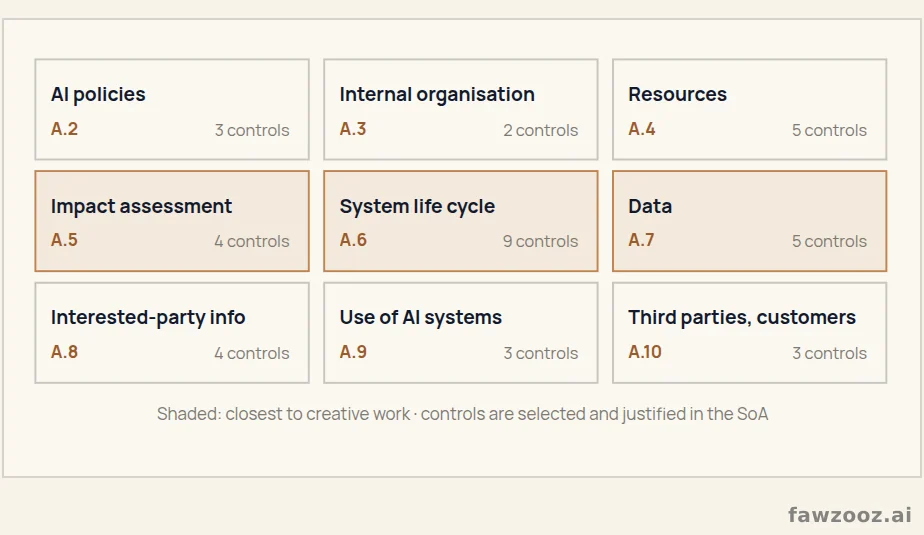Open the Internal organisation card

(x=461, y=109)
